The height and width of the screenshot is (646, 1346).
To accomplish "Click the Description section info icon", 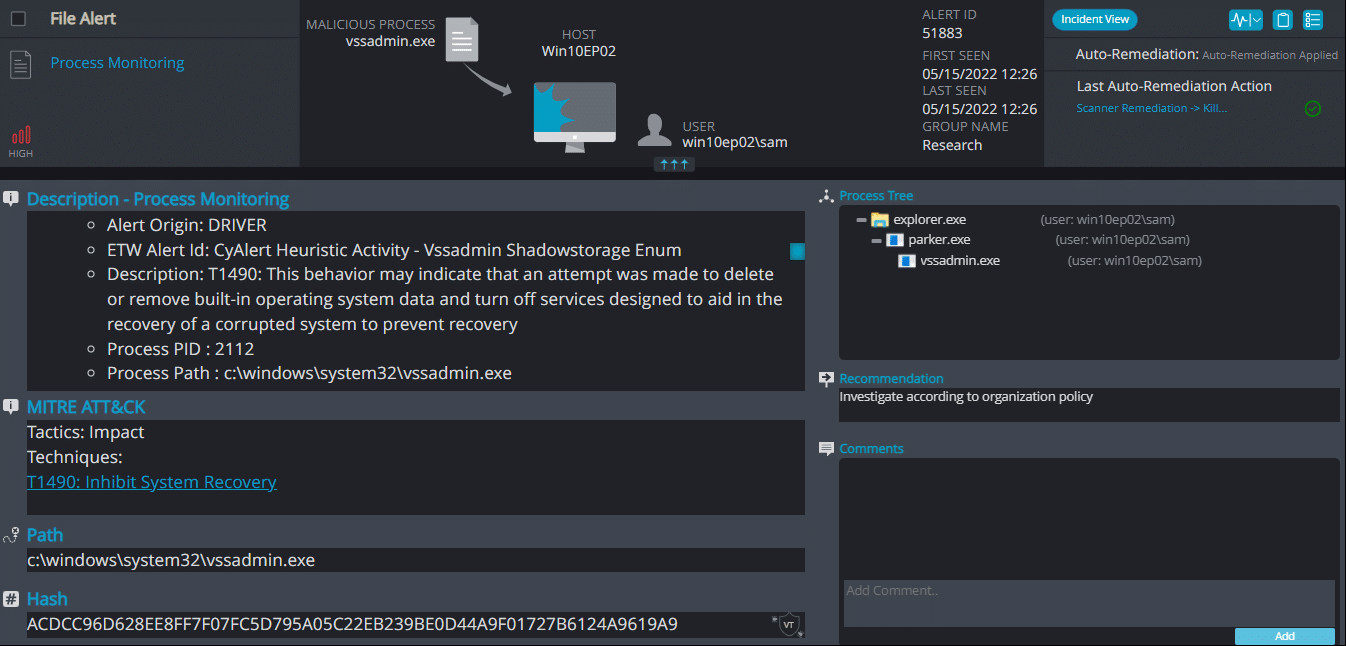I will click(x=11, y=199).
